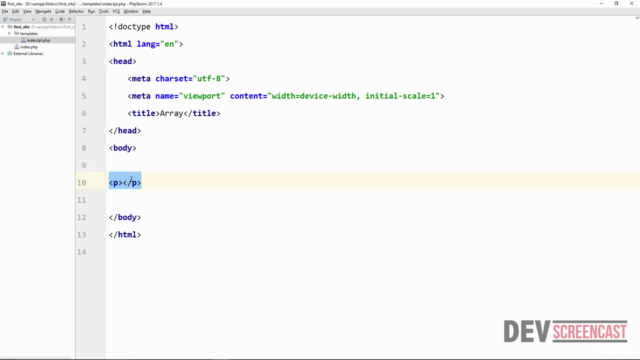Select the first_site root folder
Viewport: 640px width, 360px height.
click(x=22, y=27)
